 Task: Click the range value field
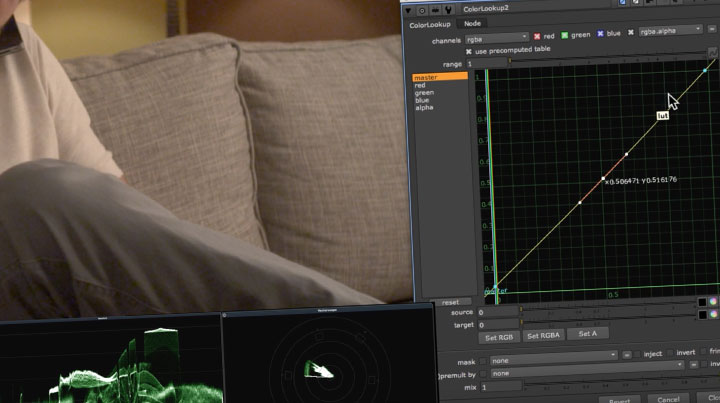(x=486, y=63)
